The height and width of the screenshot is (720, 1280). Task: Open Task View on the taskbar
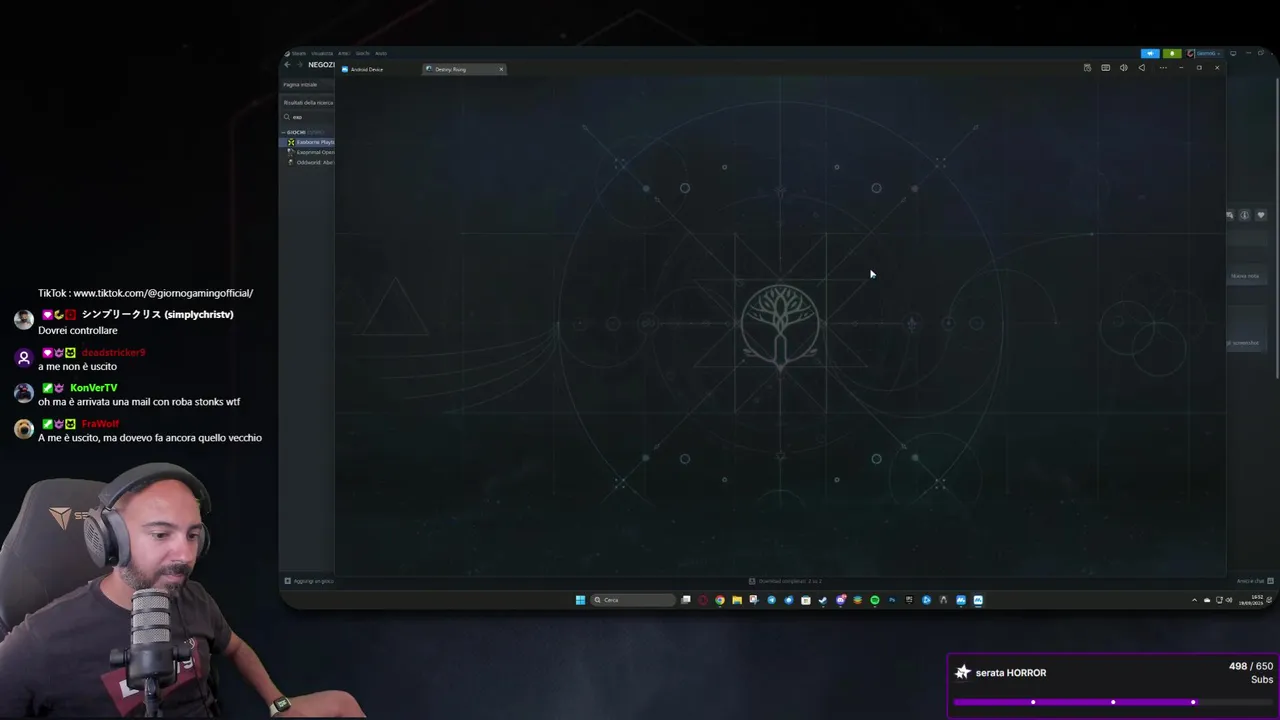(686, 600)
